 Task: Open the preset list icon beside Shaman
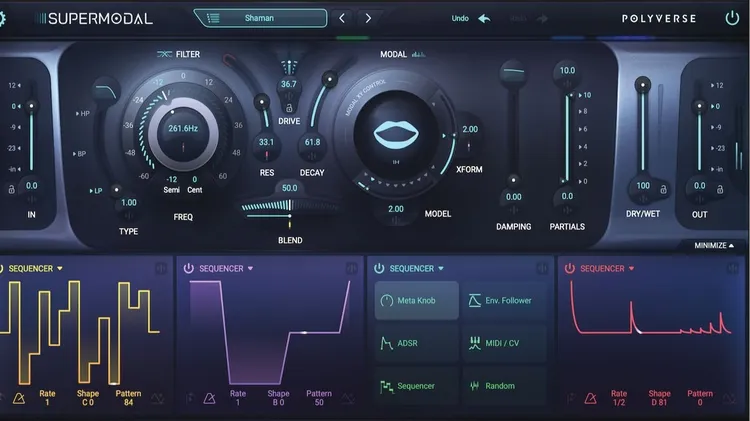click(213, 18)
